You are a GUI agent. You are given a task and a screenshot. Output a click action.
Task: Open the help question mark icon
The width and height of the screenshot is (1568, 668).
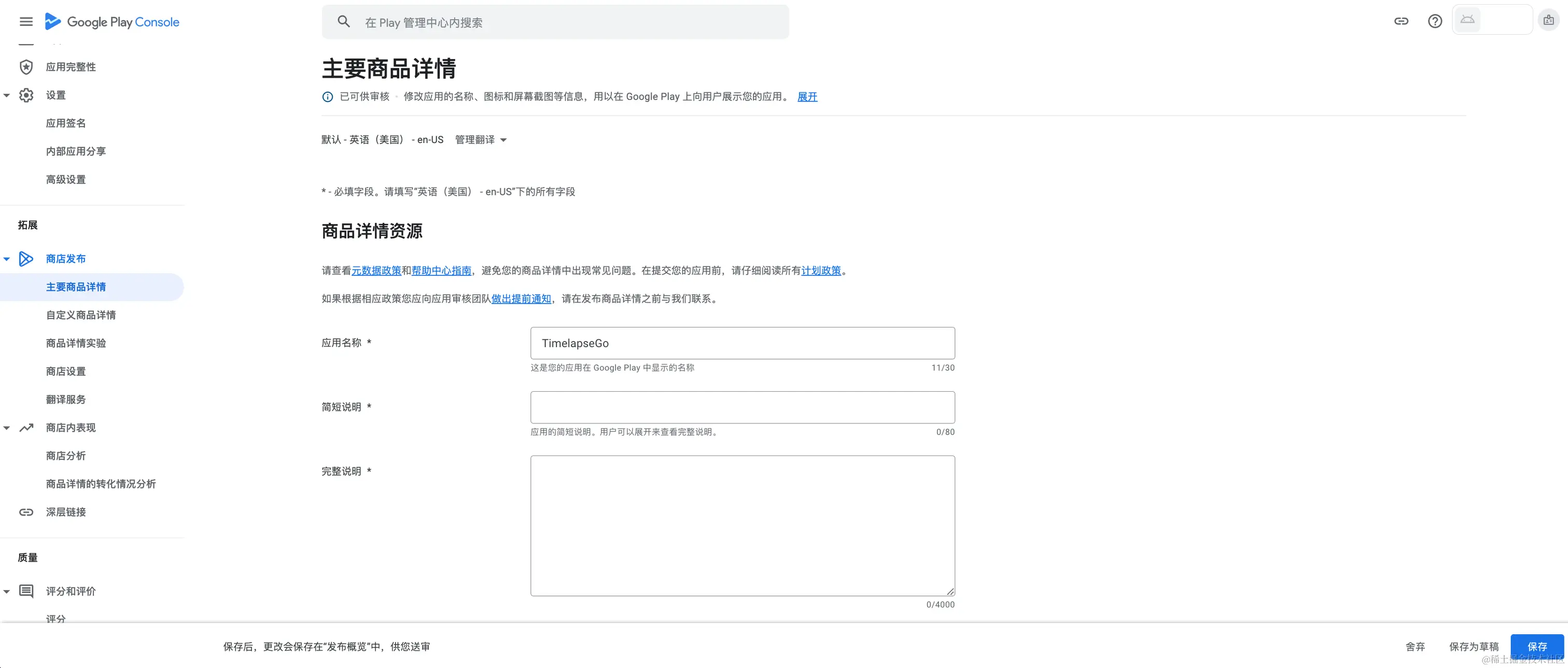tap(1435, 21)
